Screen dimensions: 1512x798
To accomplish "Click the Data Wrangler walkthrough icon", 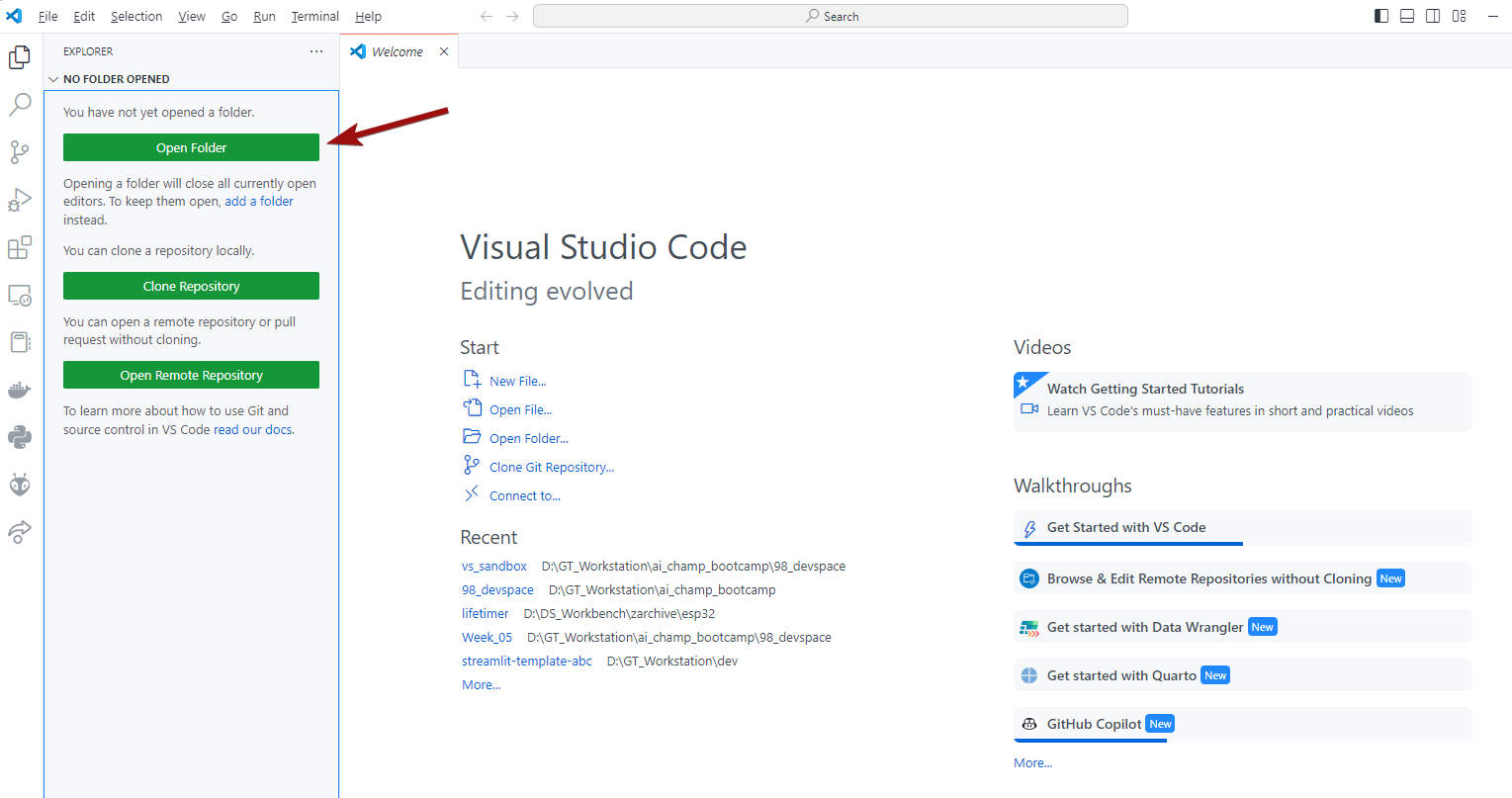I will pos(1029,627).
